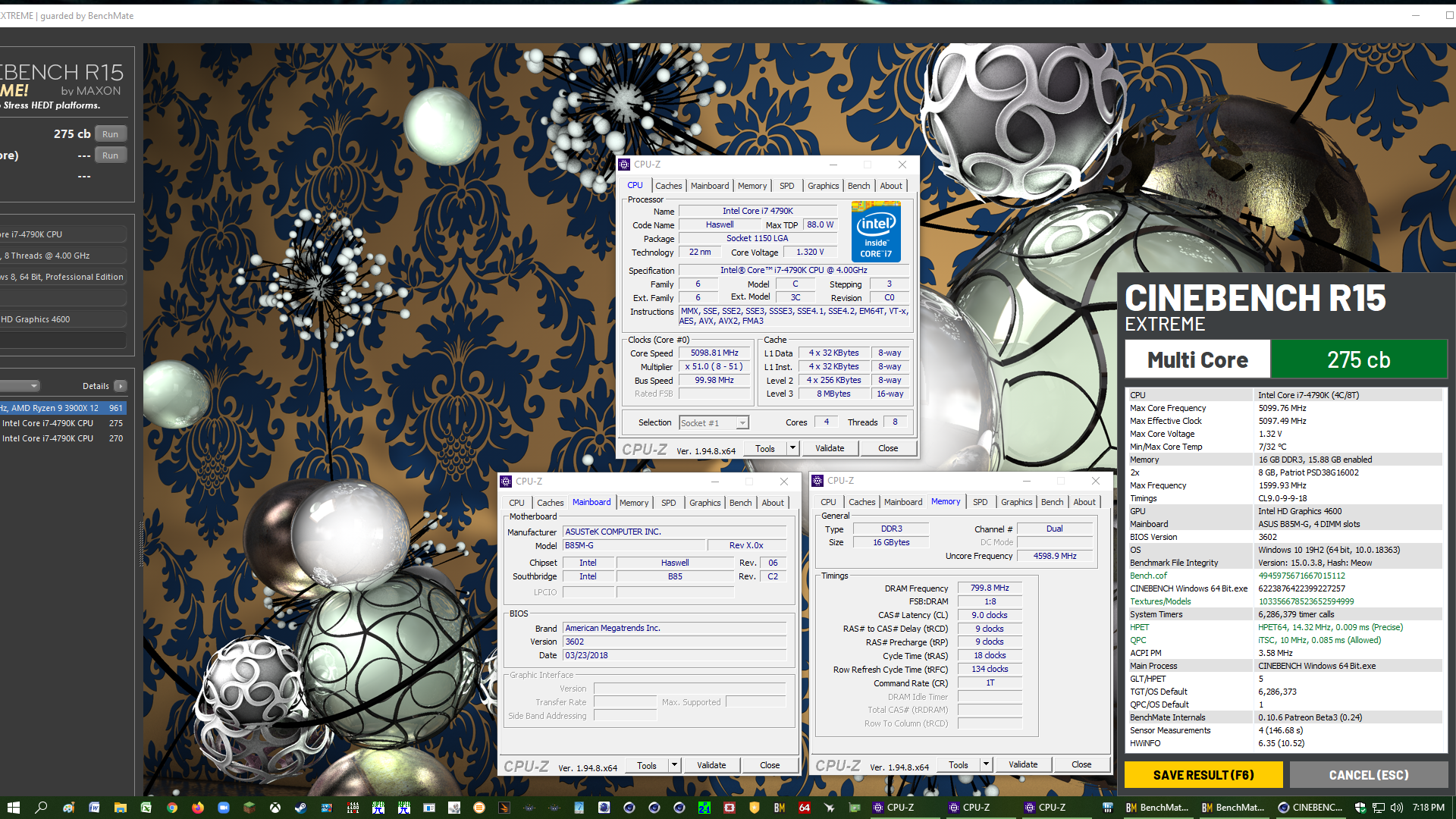
Task: Open Xbox app from the taskbar
Action: [x=275, y=808]
